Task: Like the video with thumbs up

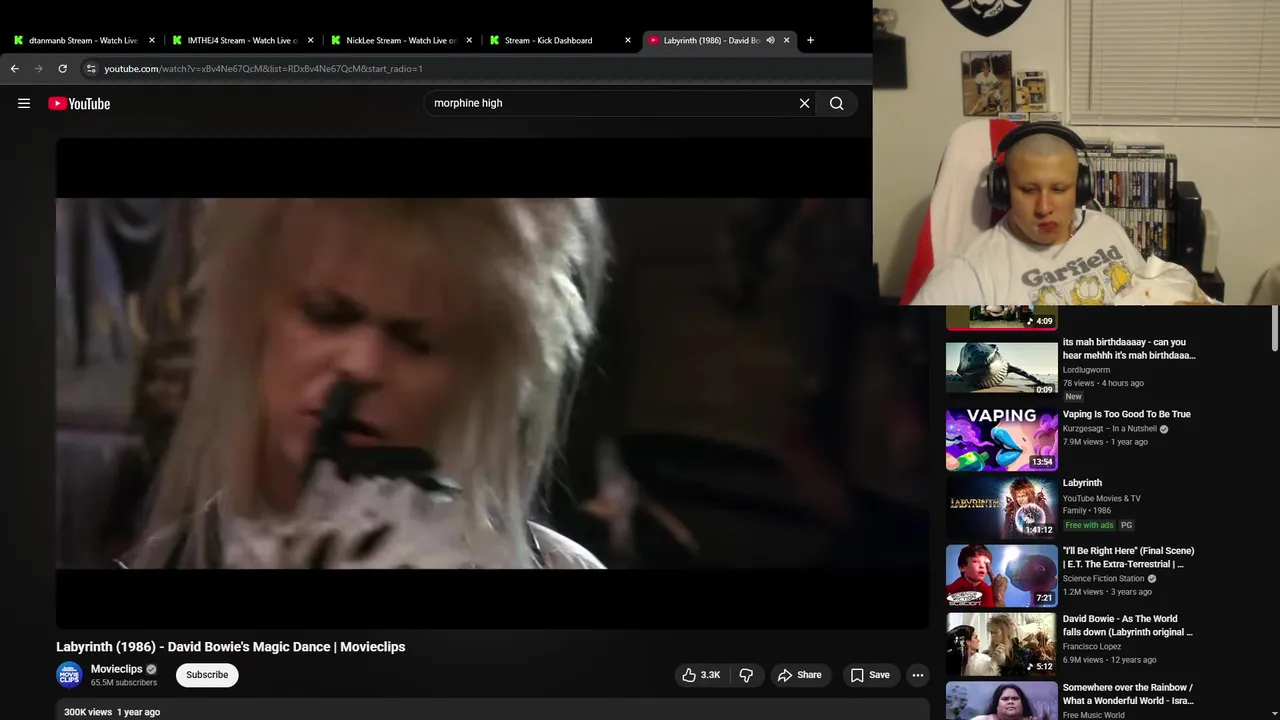Action: point(702,675)
